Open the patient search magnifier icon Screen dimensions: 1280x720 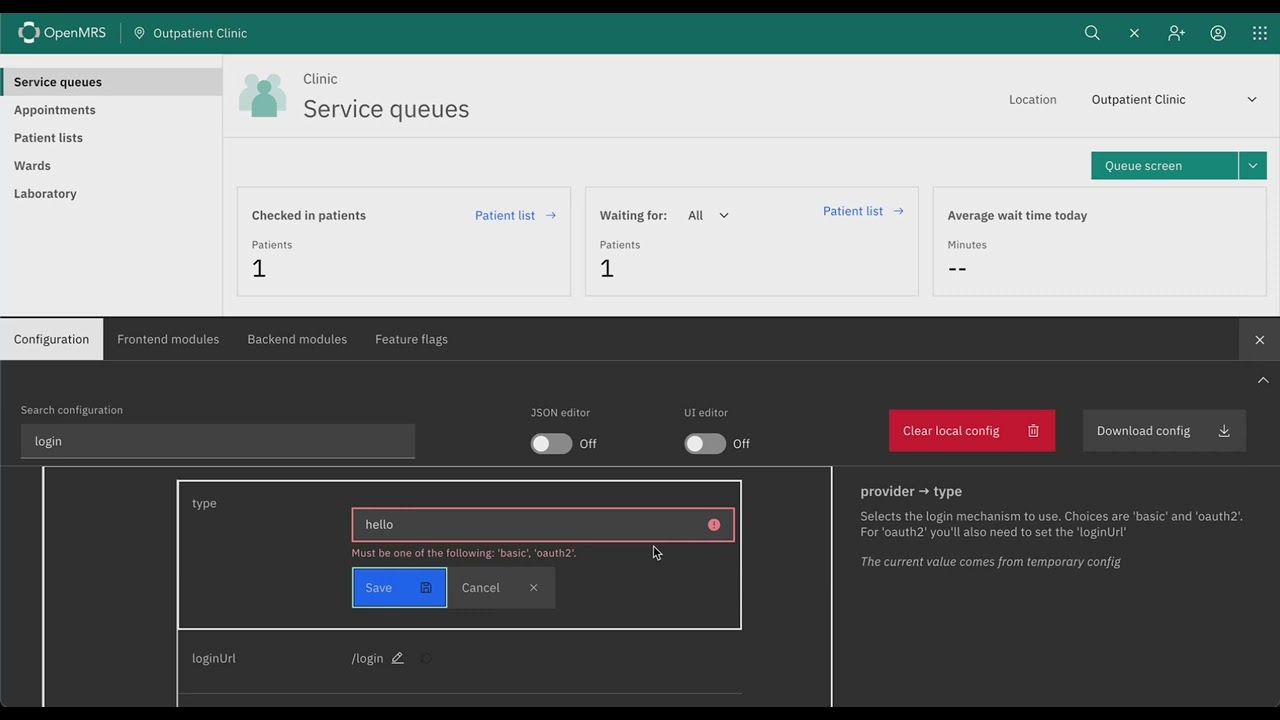(1092, 33)
